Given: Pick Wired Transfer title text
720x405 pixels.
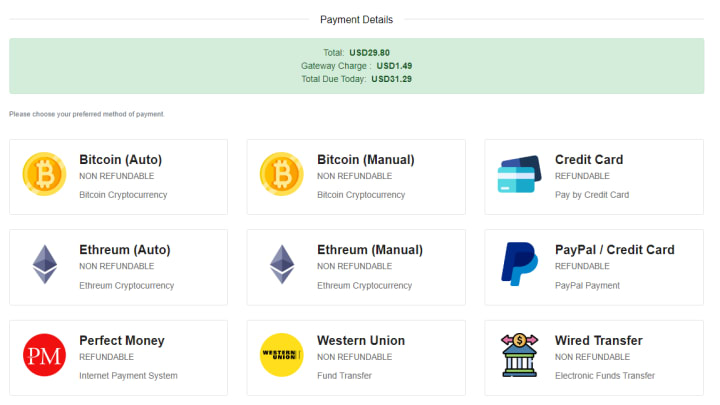Looking at the screenshot, I should (598, 341).
